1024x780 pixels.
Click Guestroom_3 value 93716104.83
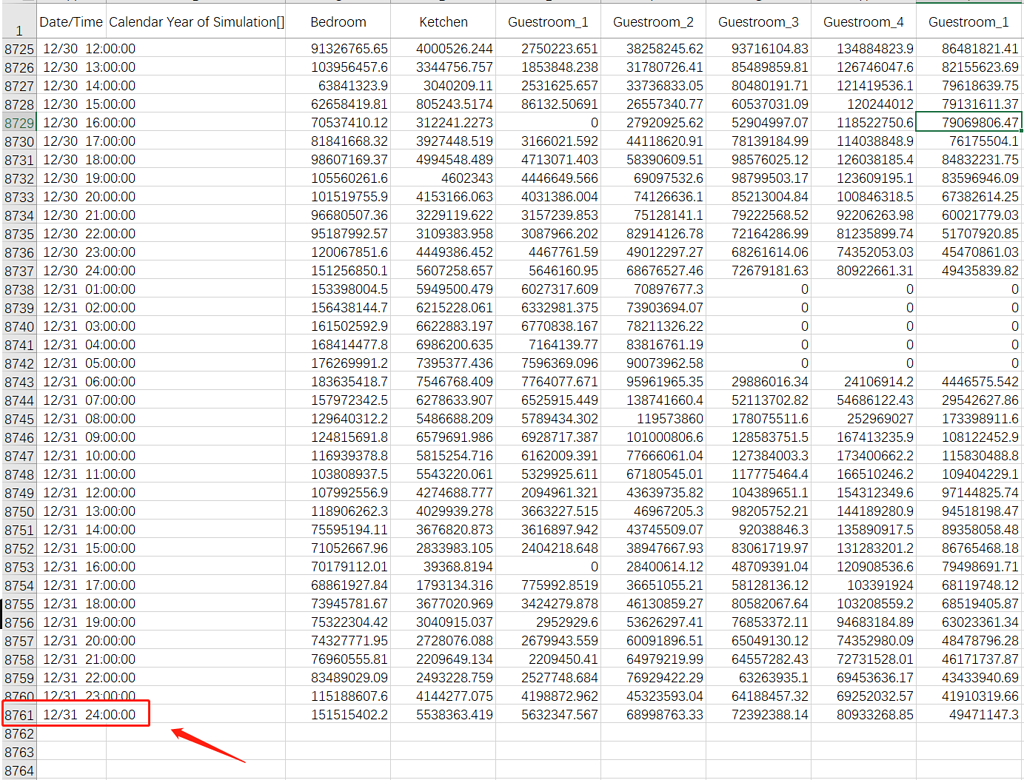(x=758, y=48)
